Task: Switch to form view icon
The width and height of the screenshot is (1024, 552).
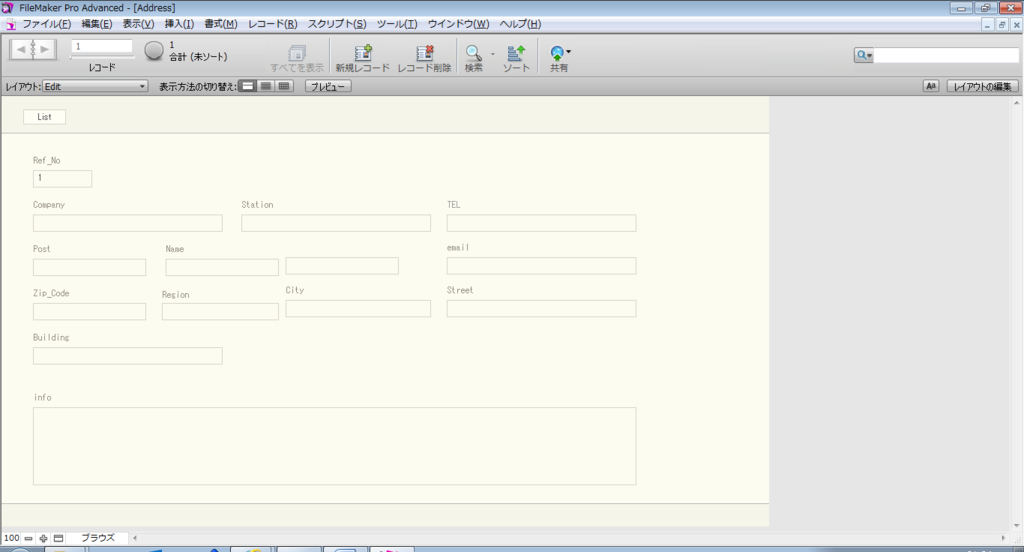Action: click(x=248, y=86)
